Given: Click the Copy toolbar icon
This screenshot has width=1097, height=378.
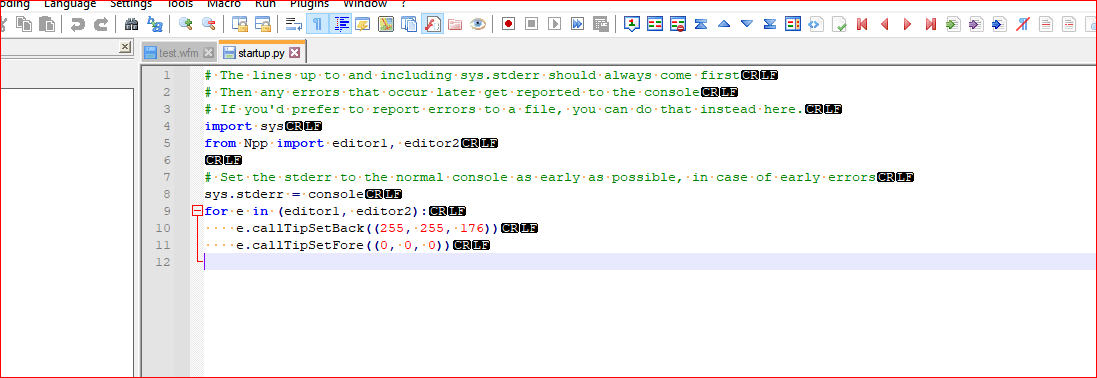Looking at the screenshot, I should 24,24.
